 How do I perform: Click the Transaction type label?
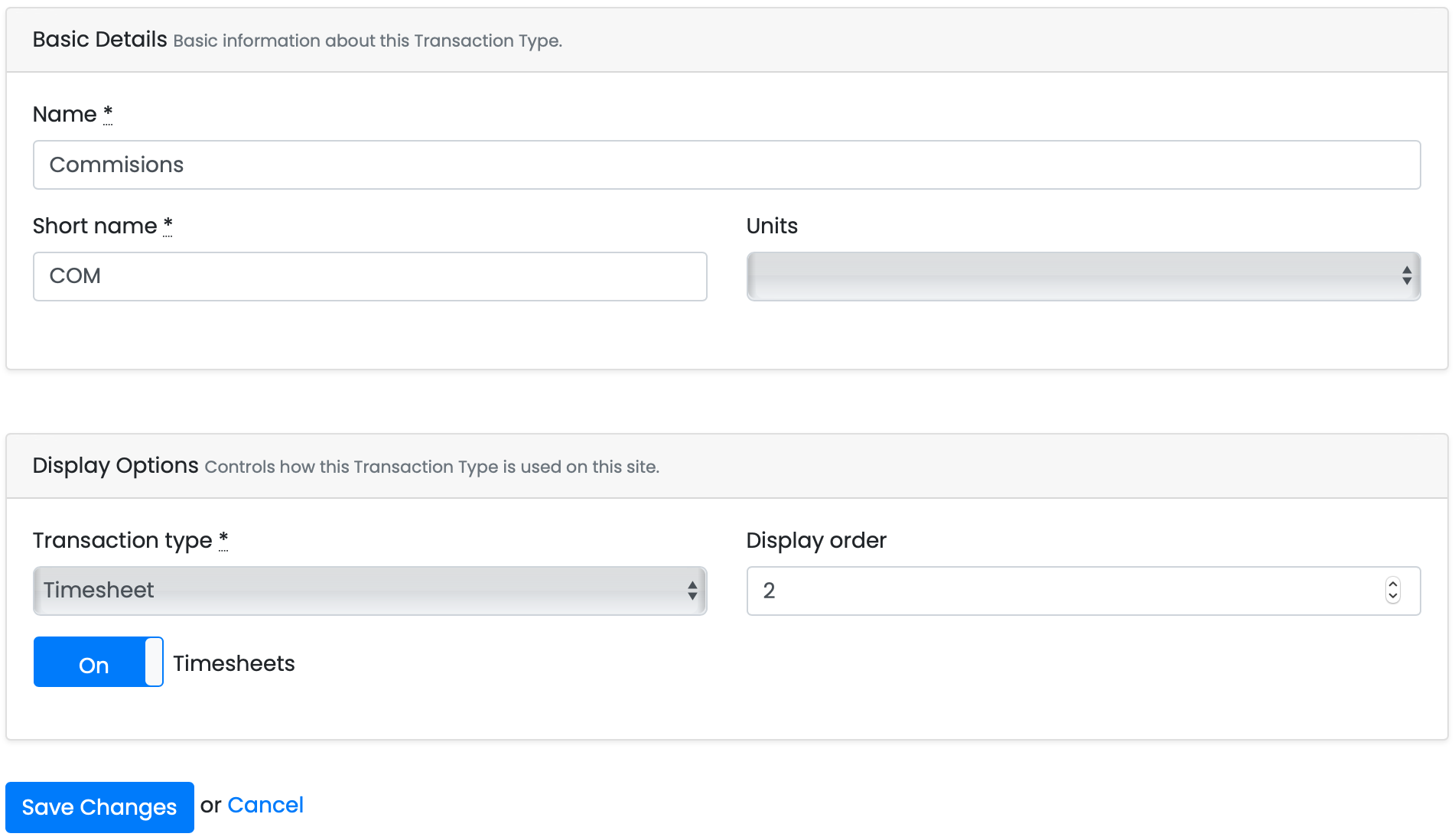(x=122, y=541)
